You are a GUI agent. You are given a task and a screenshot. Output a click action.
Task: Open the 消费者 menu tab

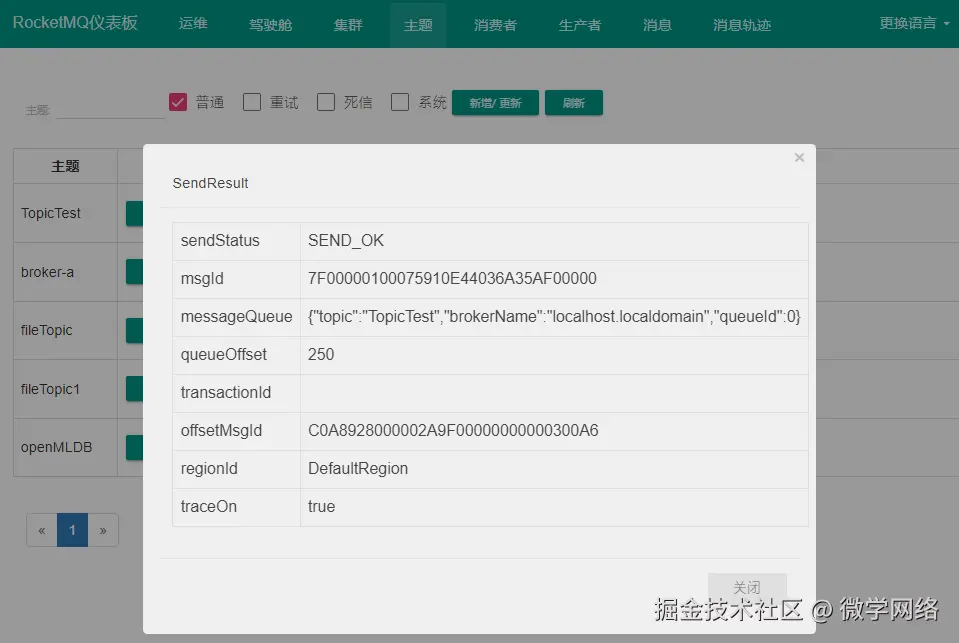point(495,24)
